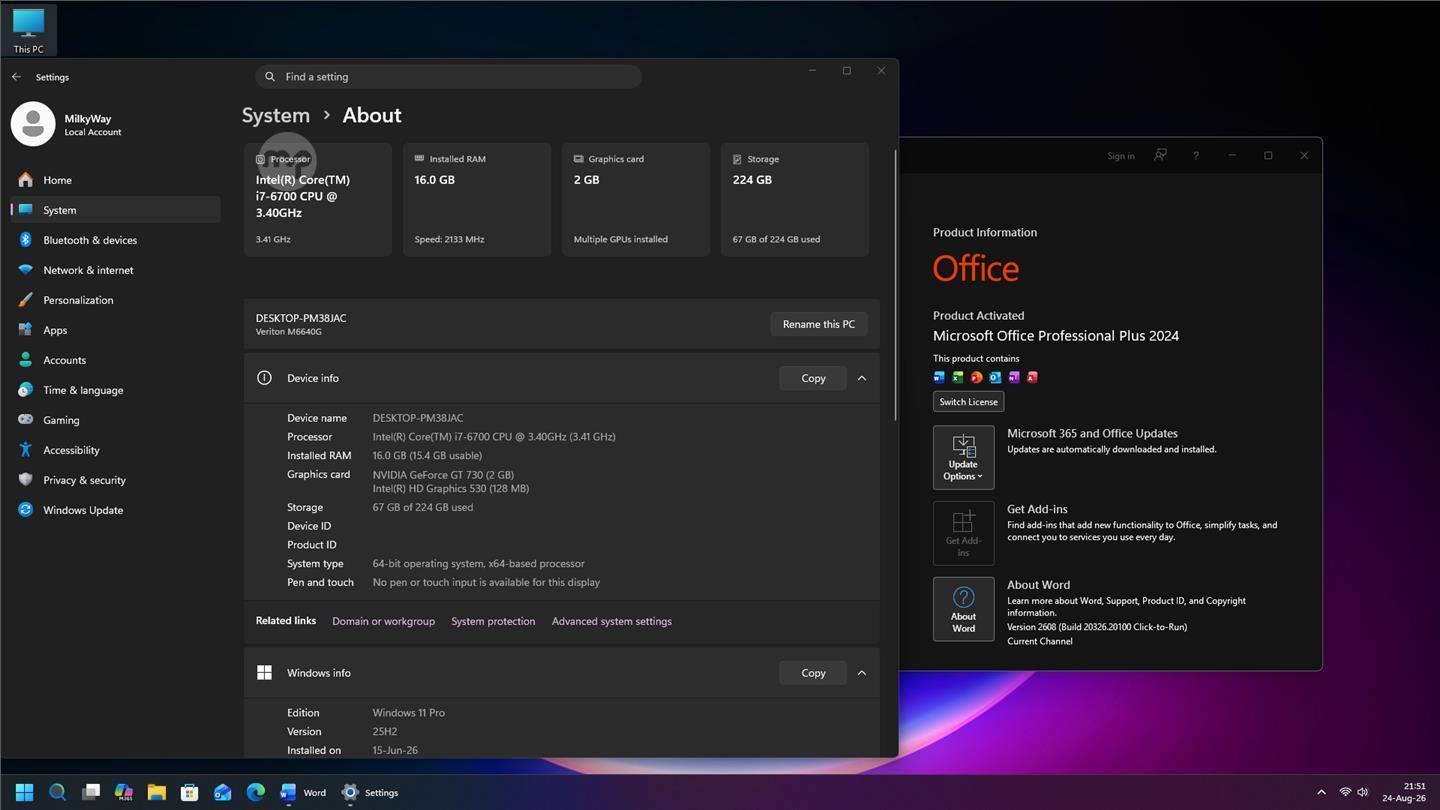Copy the Device info details
This screenshot has width=1440, height=810.
(x=813, y=378)
